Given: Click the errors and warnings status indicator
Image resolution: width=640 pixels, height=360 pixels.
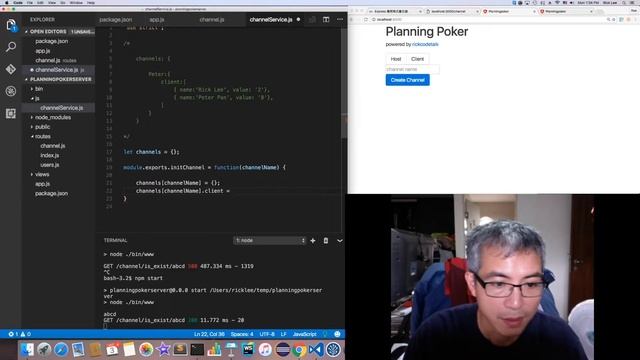Looking at the screenshot, I should pos(19,334).
